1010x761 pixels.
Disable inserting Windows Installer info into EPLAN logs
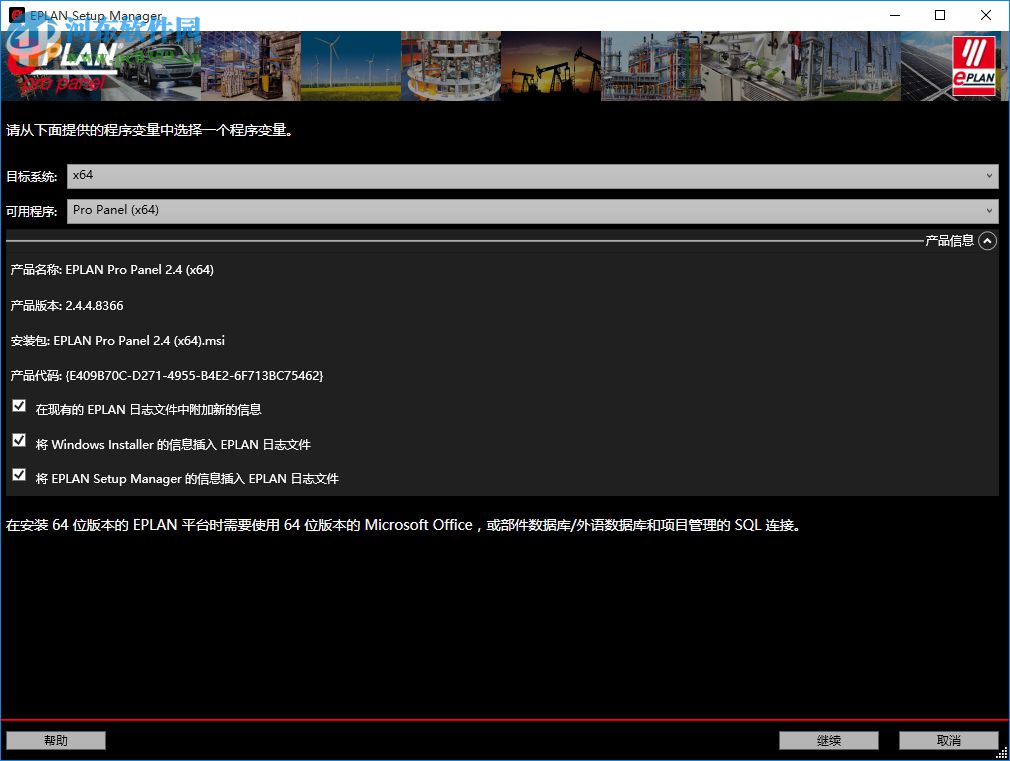[x=18, y=440]
